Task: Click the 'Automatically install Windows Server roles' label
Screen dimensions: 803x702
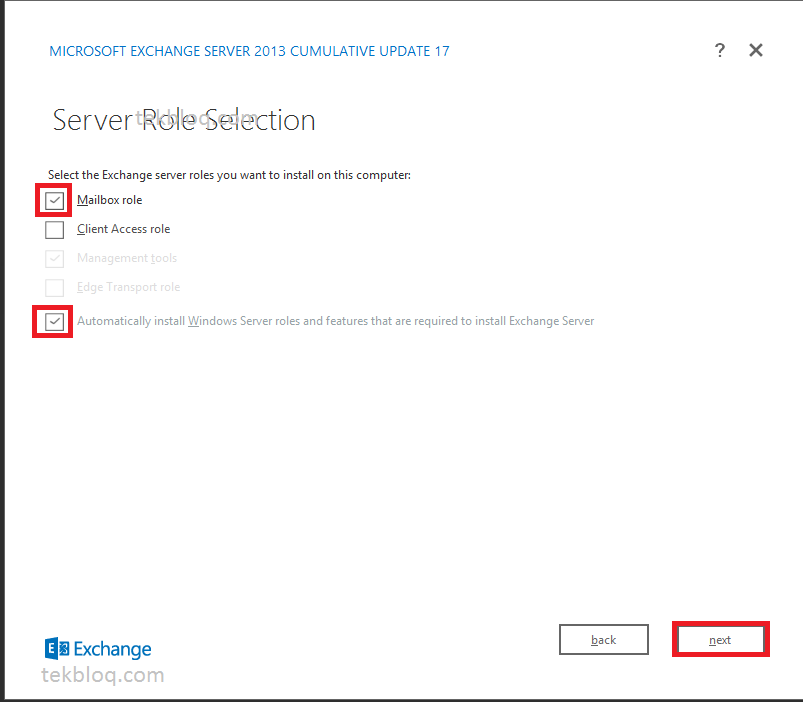Action: click(335, 321)
